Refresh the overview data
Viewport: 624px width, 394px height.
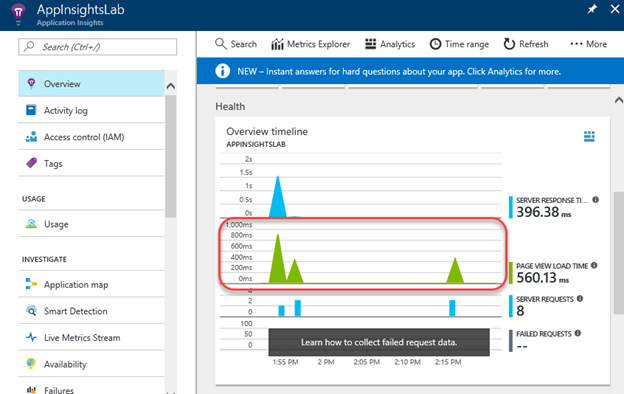(x=526, y=44)
